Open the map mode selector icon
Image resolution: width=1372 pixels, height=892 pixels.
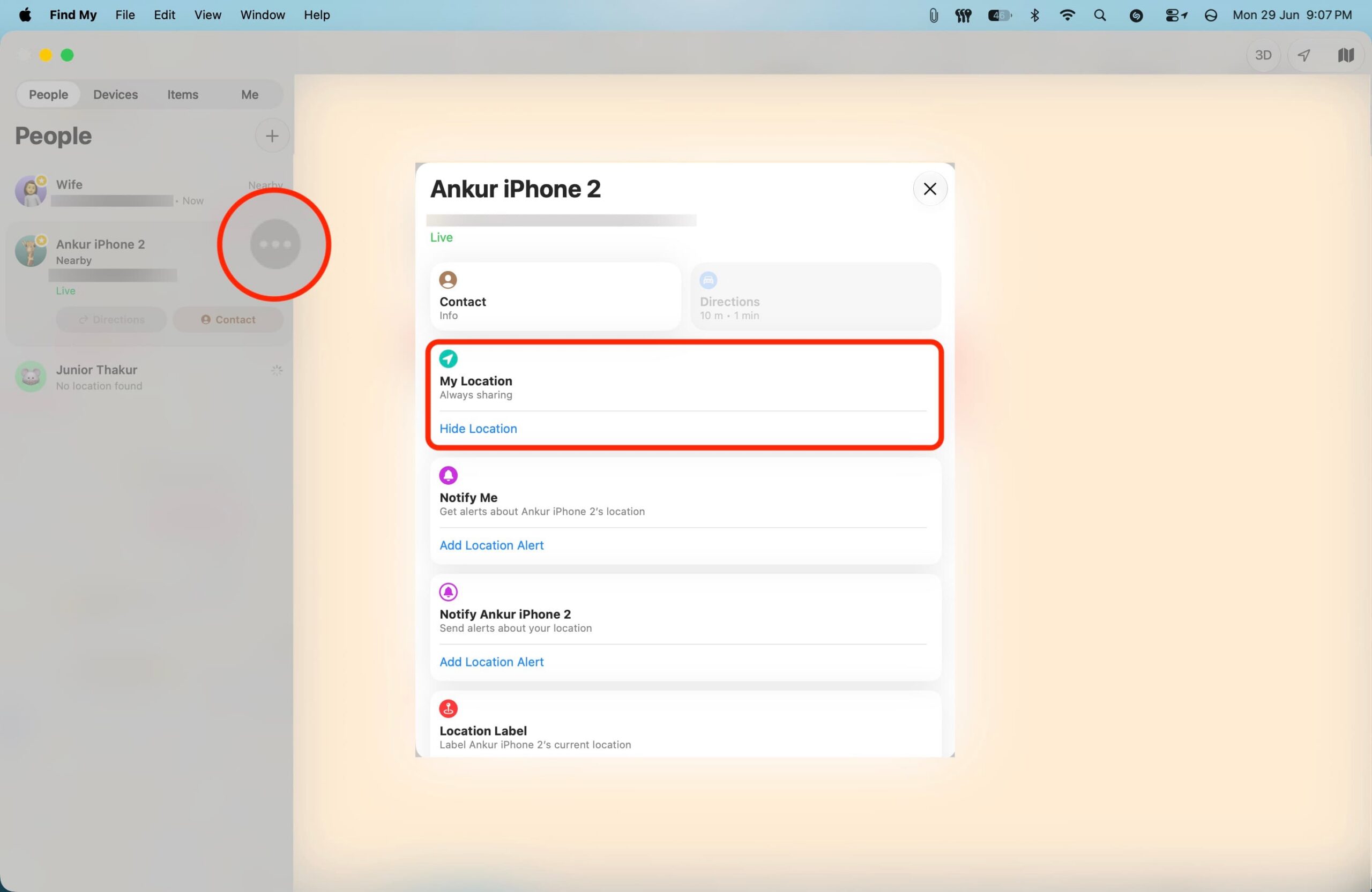click(1346, 55)
